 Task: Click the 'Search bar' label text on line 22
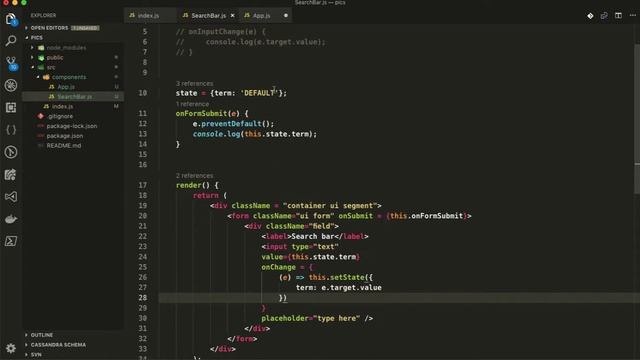click(x=312, y=236)
